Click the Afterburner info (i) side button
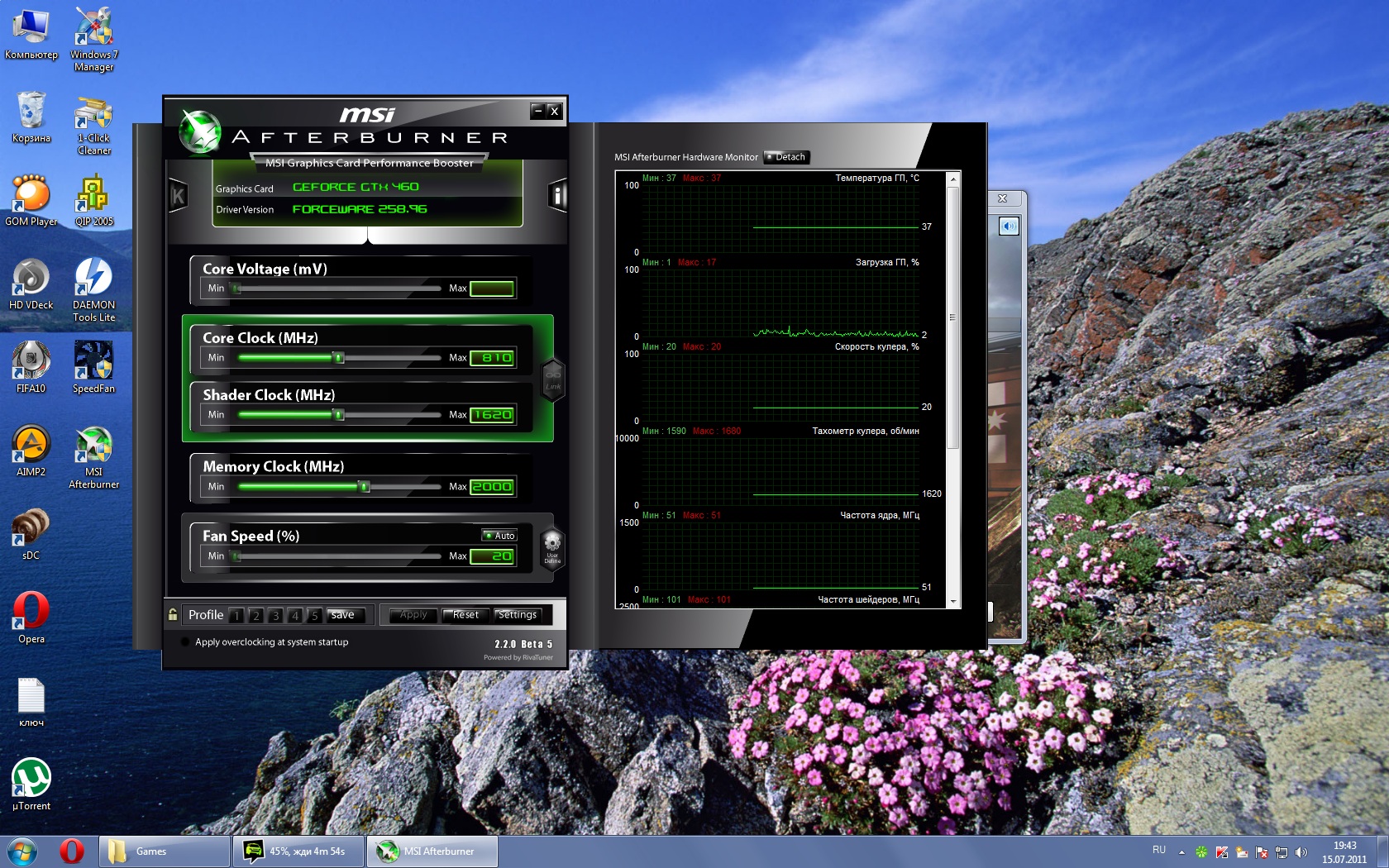1389x868 pixels. pyautogui.click(x=557, y=196)
